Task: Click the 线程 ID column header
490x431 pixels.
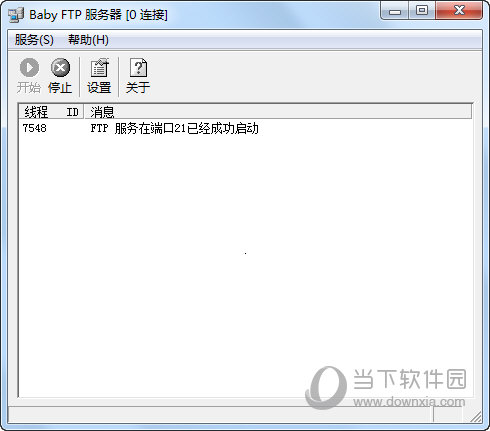Action: 51,112
